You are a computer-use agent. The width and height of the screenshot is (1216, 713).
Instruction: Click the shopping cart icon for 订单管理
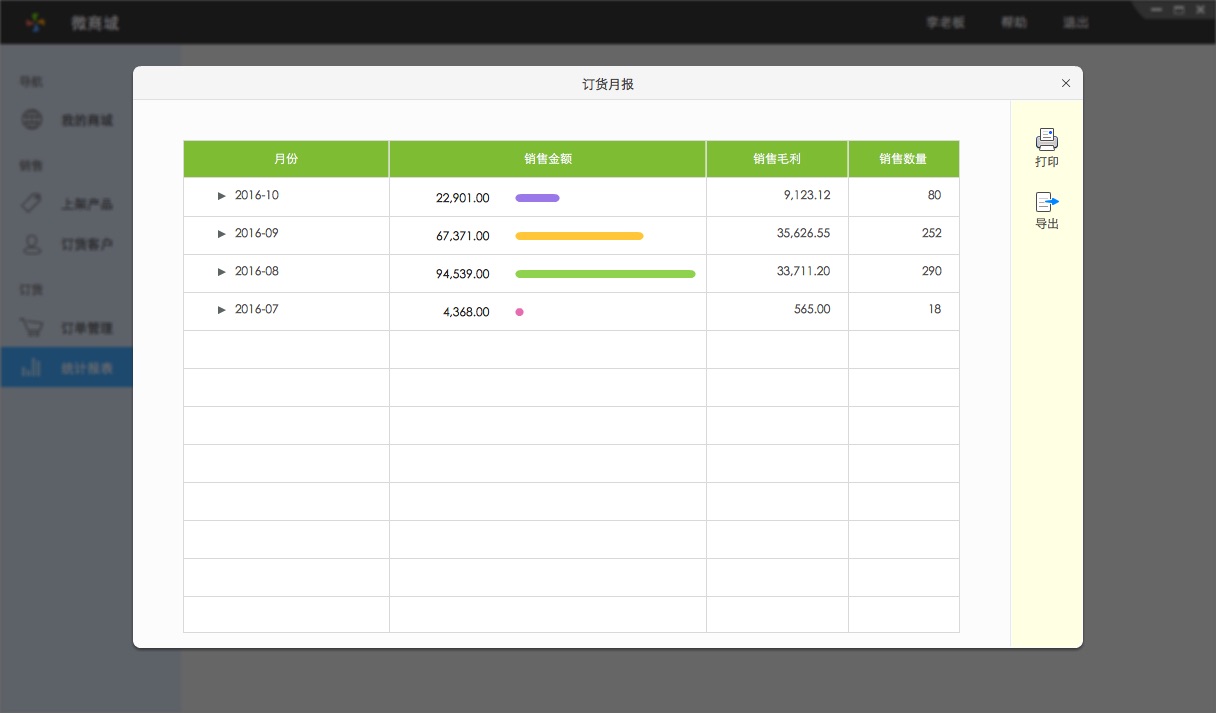tap(33, 328)
